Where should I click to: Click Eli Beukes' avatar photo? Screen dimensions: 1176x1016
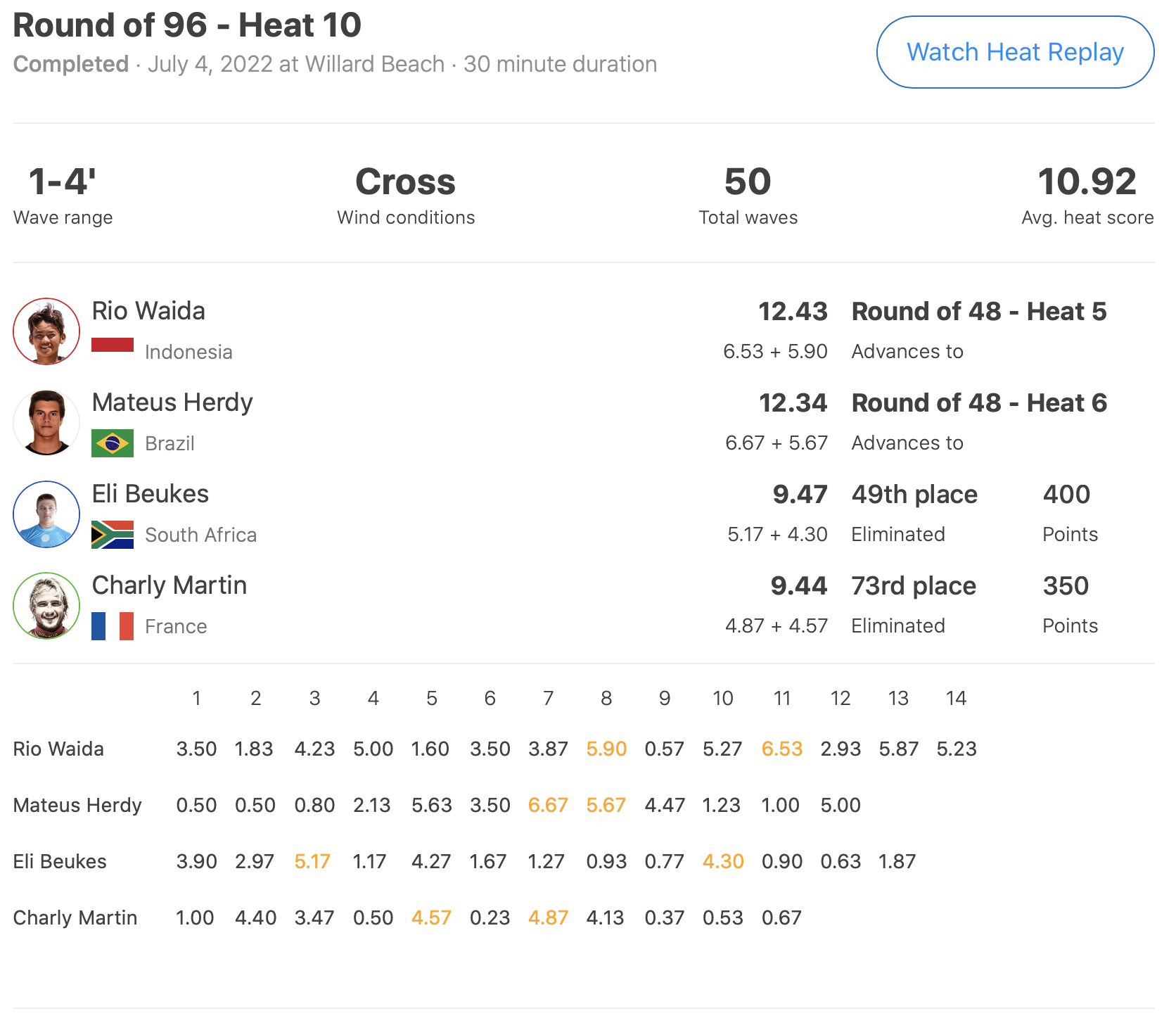46,514
